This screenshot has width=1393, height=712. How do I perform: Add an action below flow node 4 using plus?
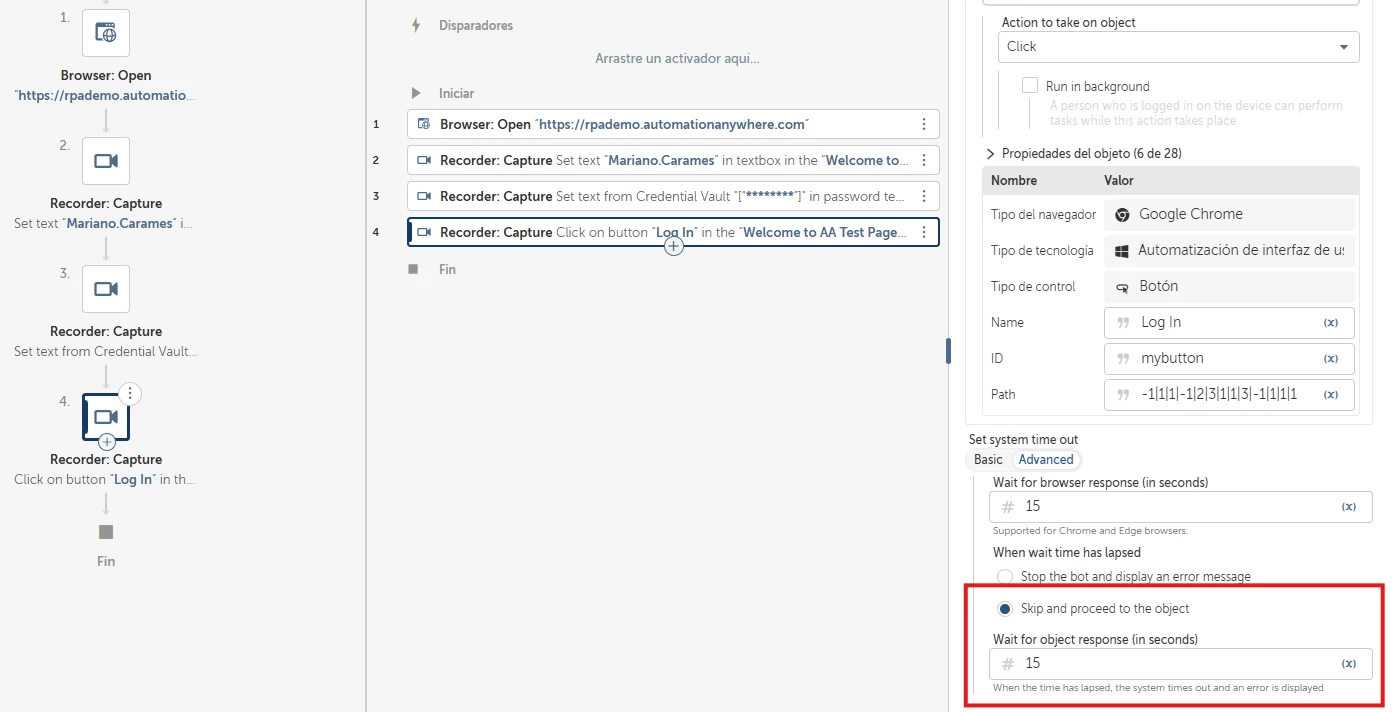[107, 442]
